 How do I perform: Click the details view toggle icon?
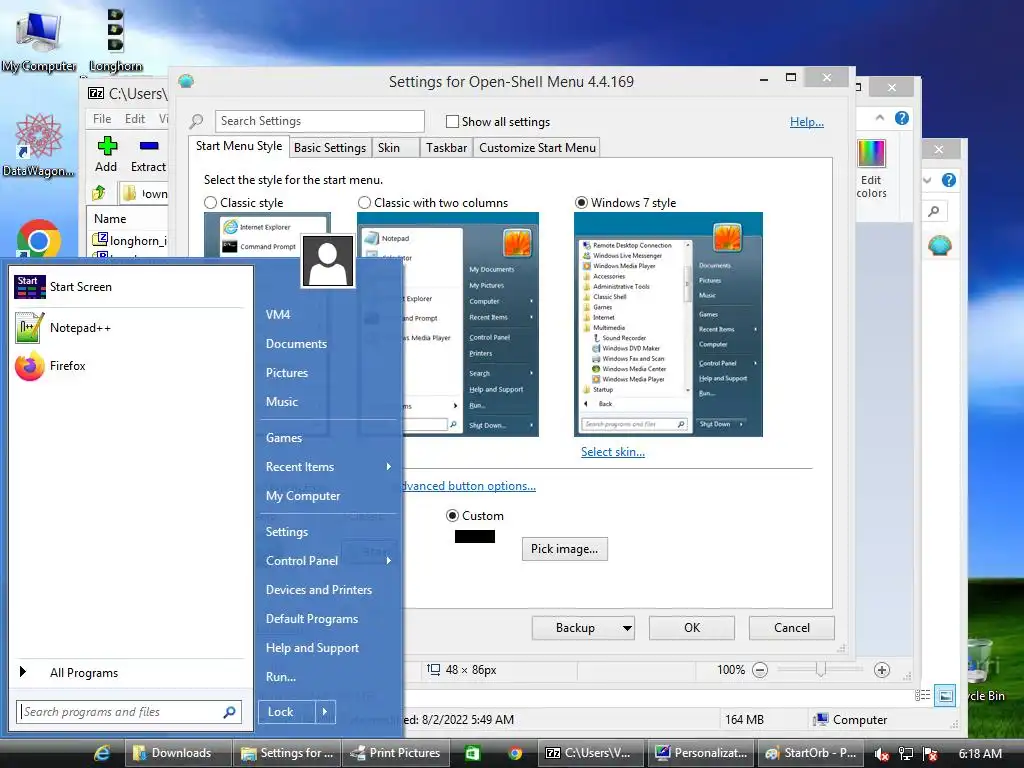(x=923, y=696)
